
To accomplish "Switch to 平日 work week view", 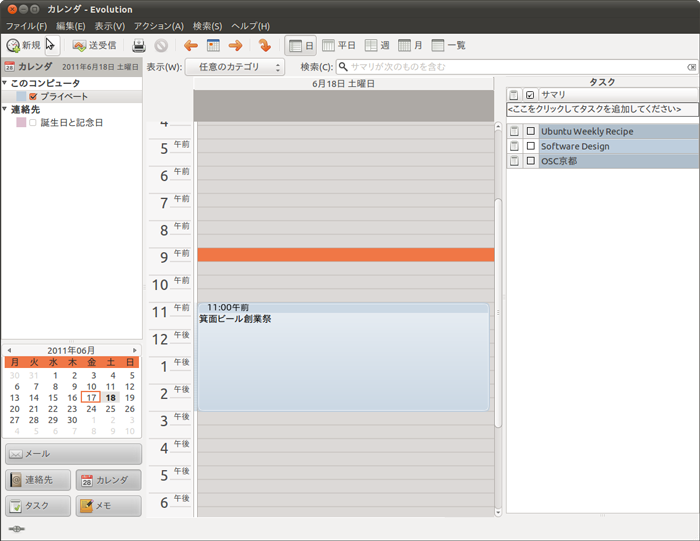I will (339, 45).
